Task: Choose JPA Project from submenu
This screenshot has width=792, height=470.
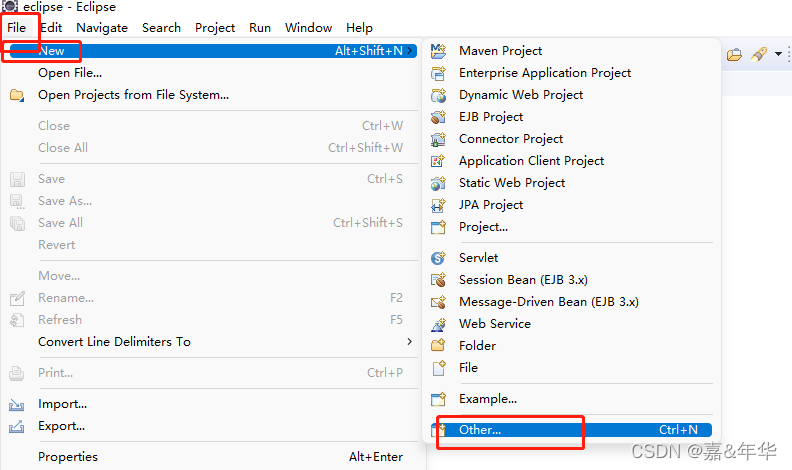Action: [491, 205]
